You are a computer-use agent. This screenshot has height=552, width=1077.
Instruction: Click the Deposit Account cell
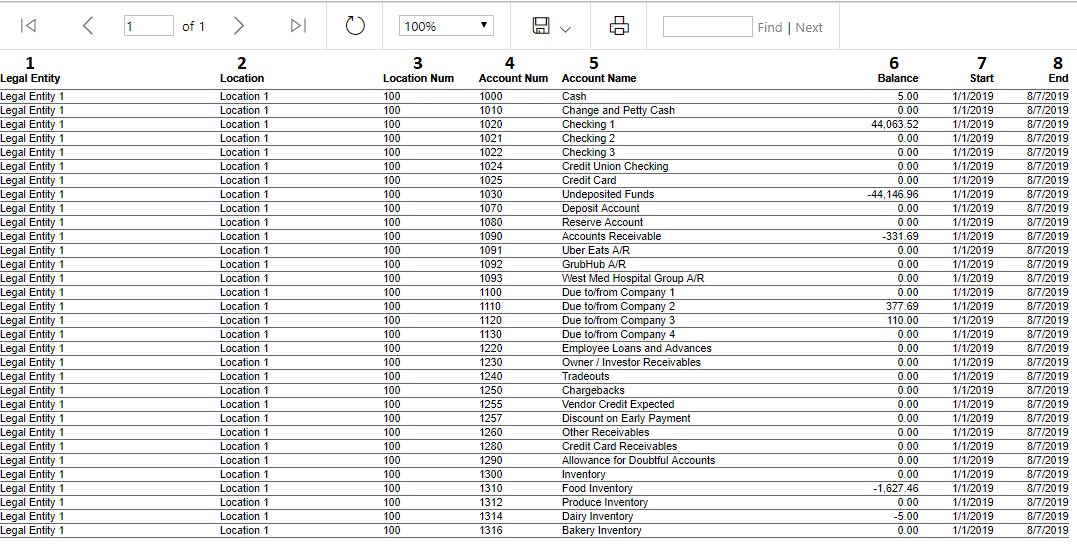click(600, 208)
